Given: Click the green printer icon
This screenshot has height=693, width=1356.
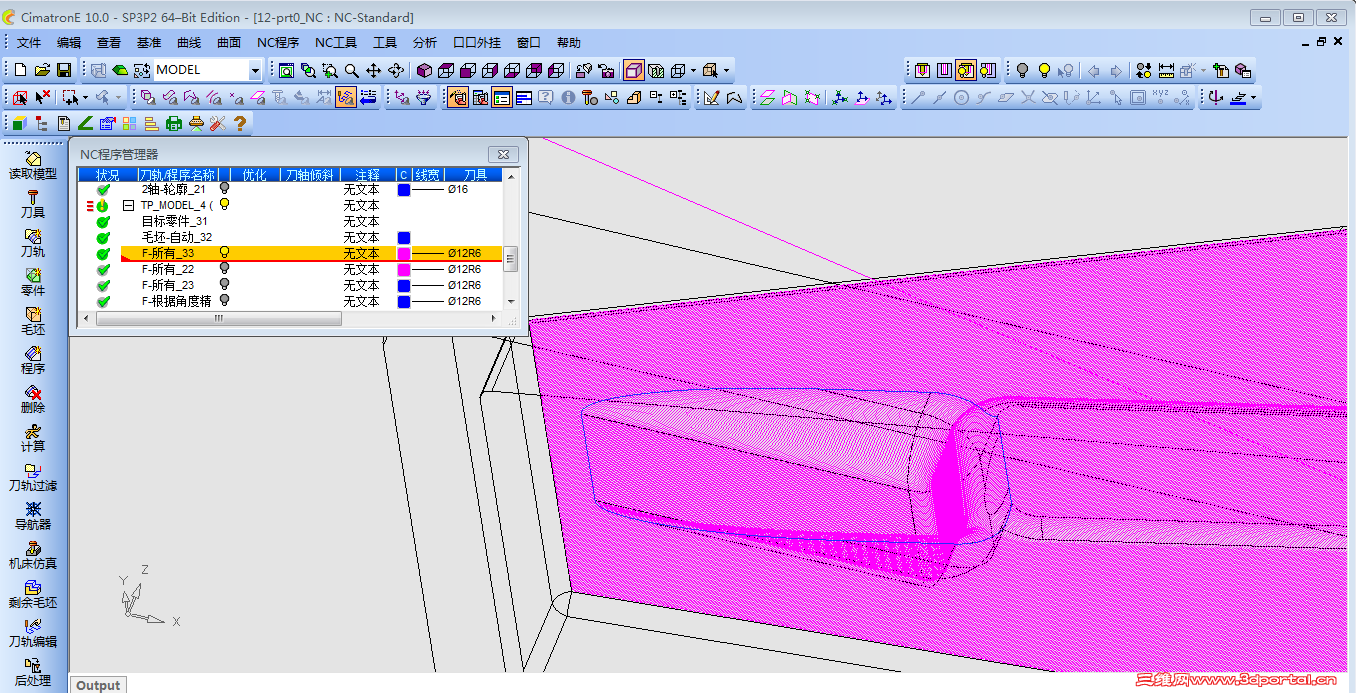Looking at the screenshot, I should point(174,123).
